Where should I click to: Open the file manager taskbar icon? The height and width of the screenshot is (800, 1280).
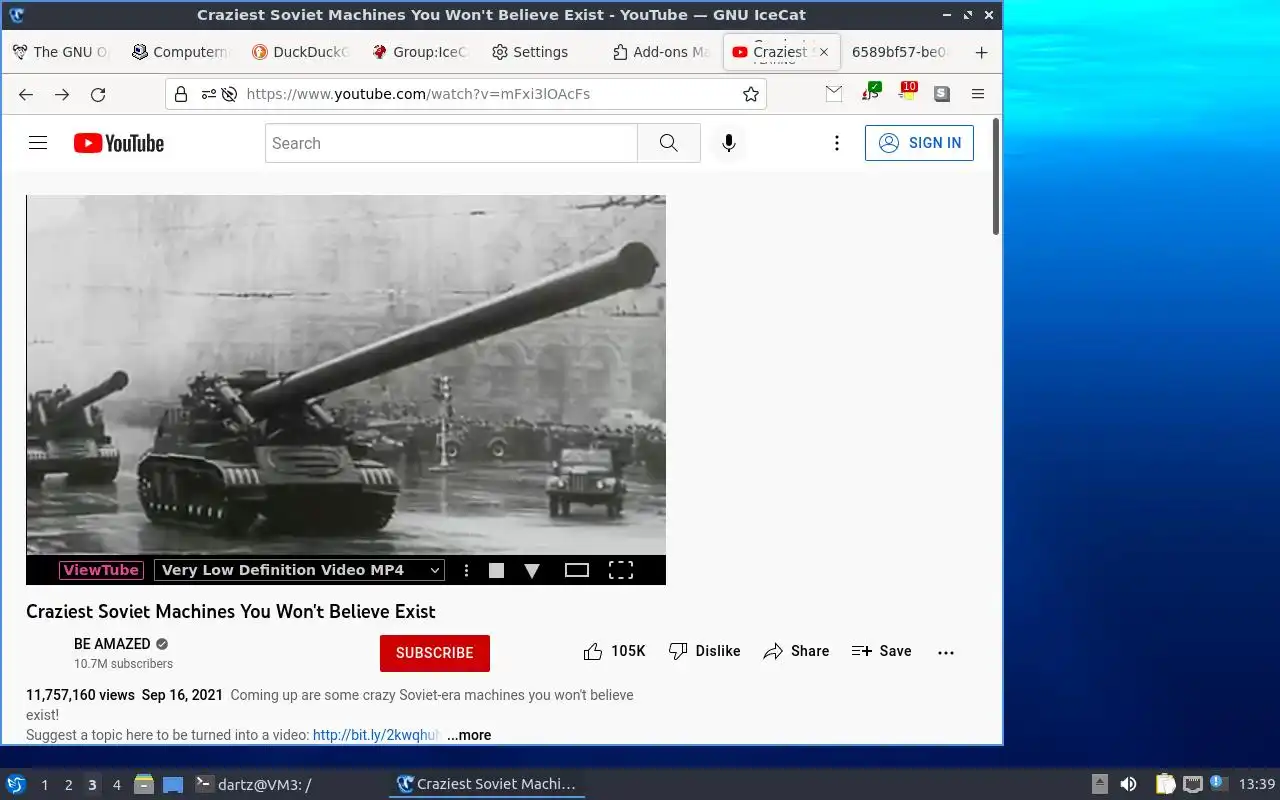pyautogui.click(x=143, y=784)
